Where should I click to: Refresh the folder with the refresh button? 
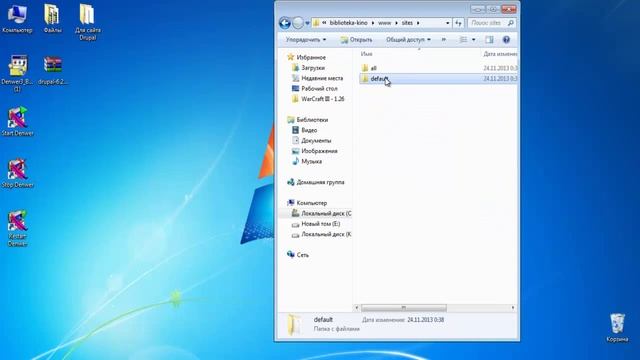[458, 23]
